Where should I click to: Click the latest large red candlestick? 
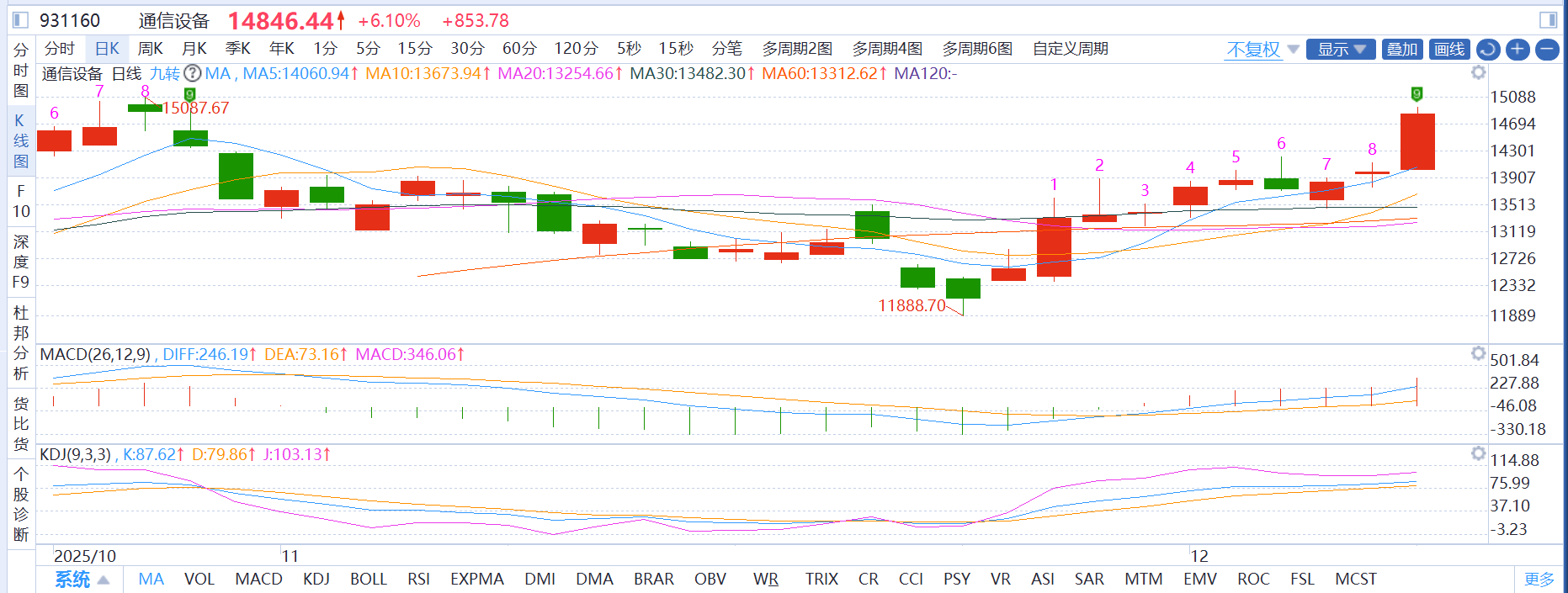(x=1417, y=141)
